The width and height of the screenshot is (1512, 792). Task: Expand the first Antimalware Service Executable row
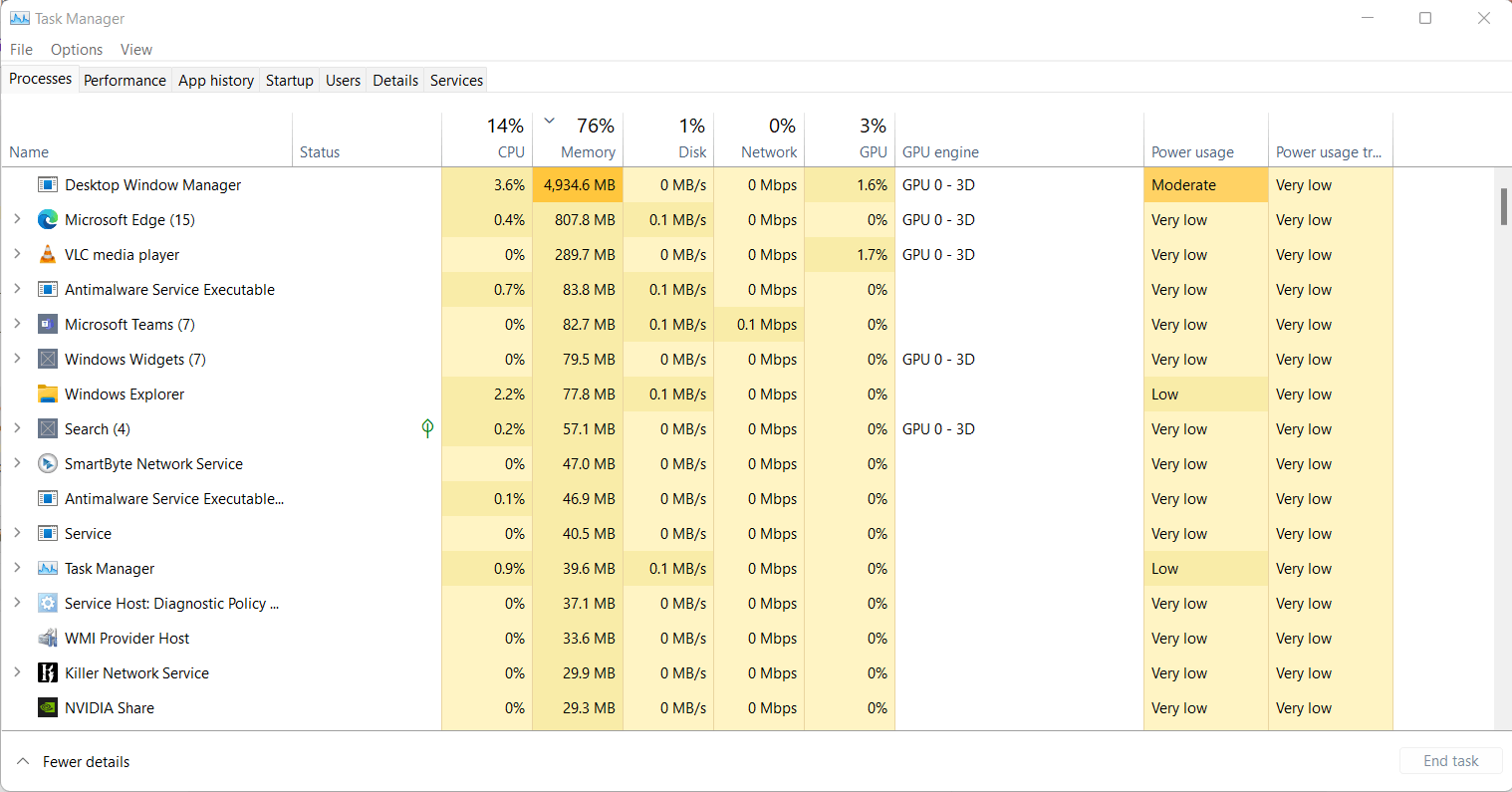coord(17,289)
